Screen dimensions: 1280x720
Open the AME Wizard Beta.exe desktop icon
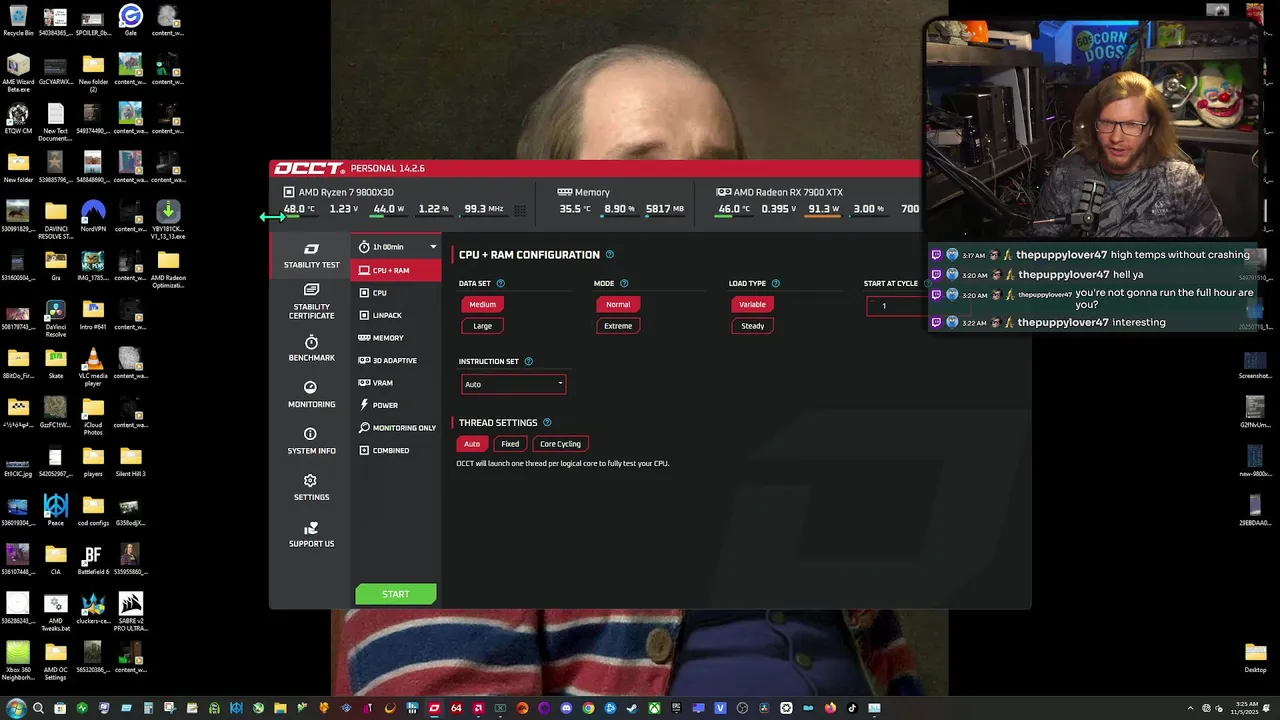tap(18, 71)
